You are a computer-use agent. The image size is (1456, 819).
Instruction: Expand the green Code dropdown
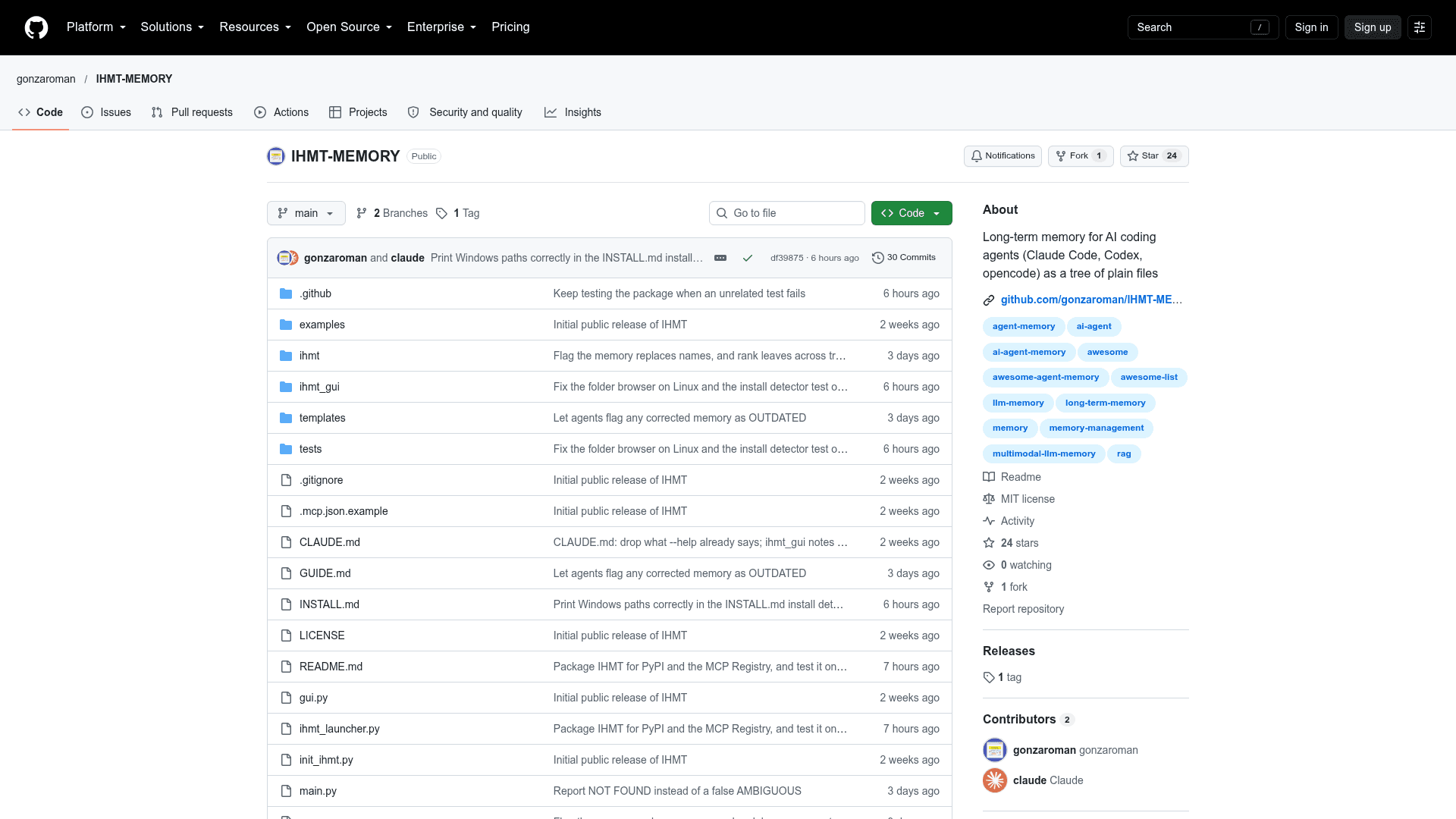(912, 213)
